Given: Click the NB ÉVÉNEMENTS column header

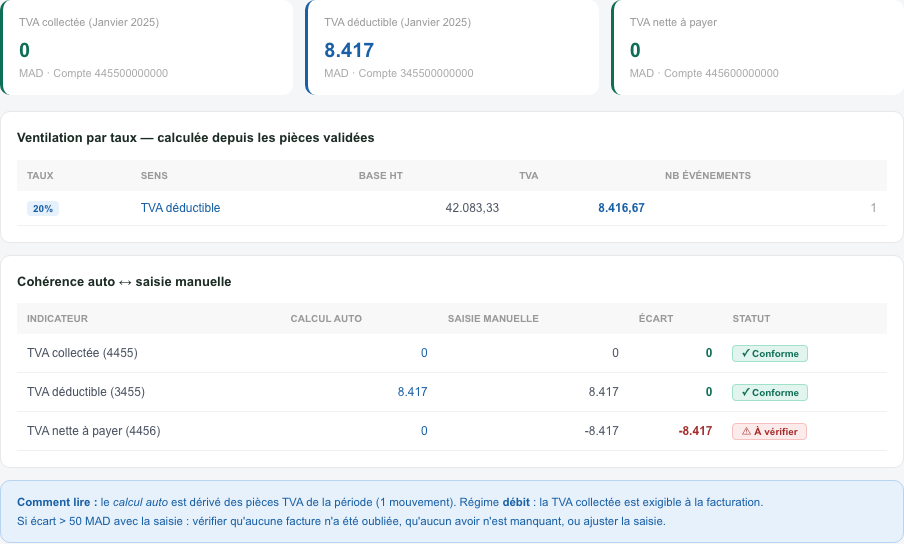Looking at the screenshot, I should coord(707,176).
